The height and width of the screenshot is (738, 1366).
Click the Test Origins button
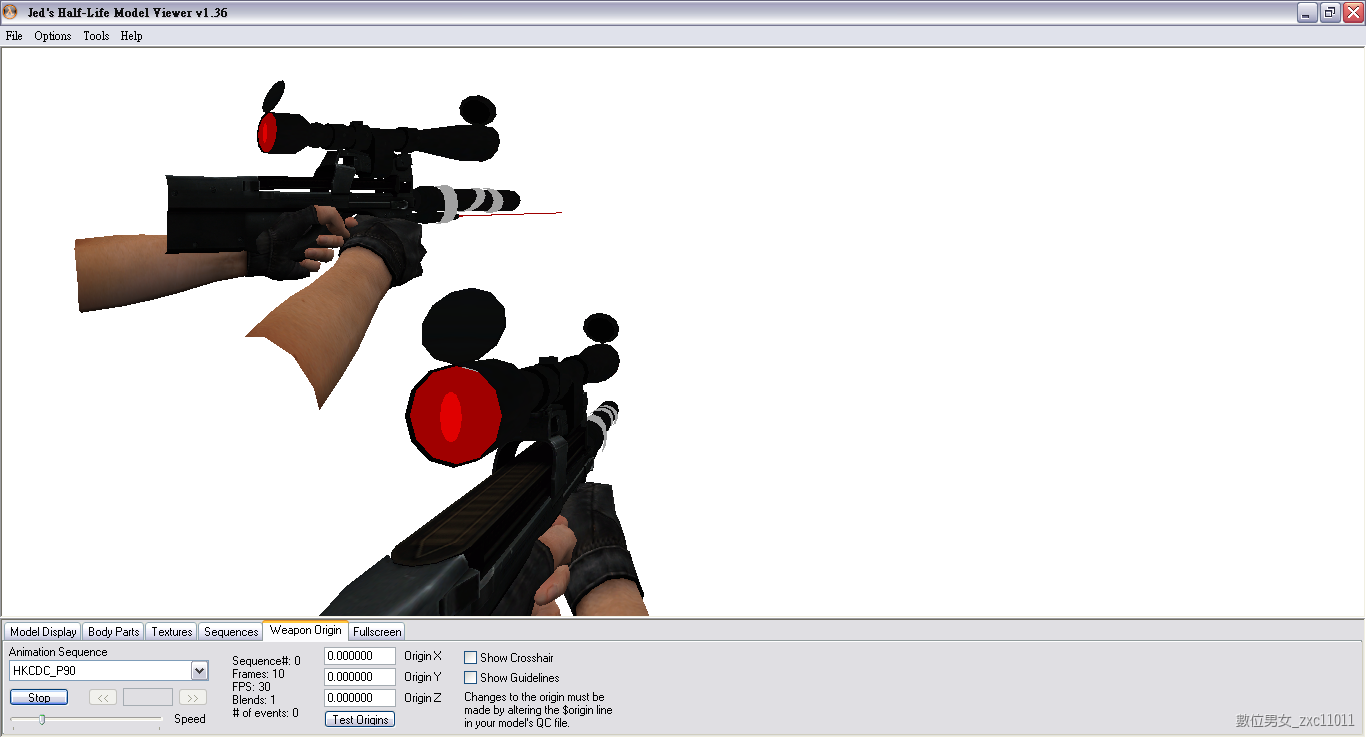(x=360, y=719)
